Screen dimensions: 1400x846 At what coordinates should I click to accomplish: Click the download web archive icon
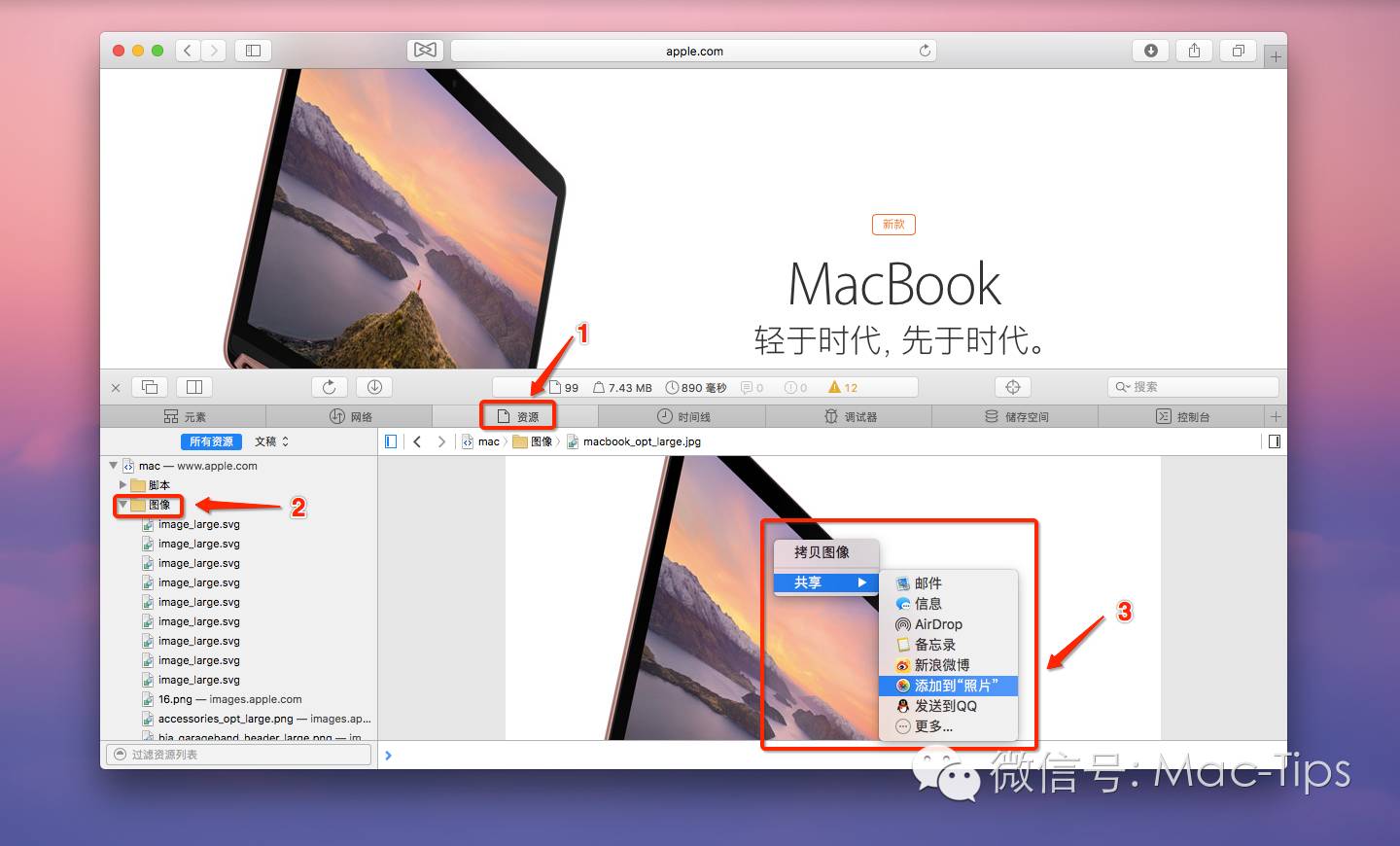374,387
